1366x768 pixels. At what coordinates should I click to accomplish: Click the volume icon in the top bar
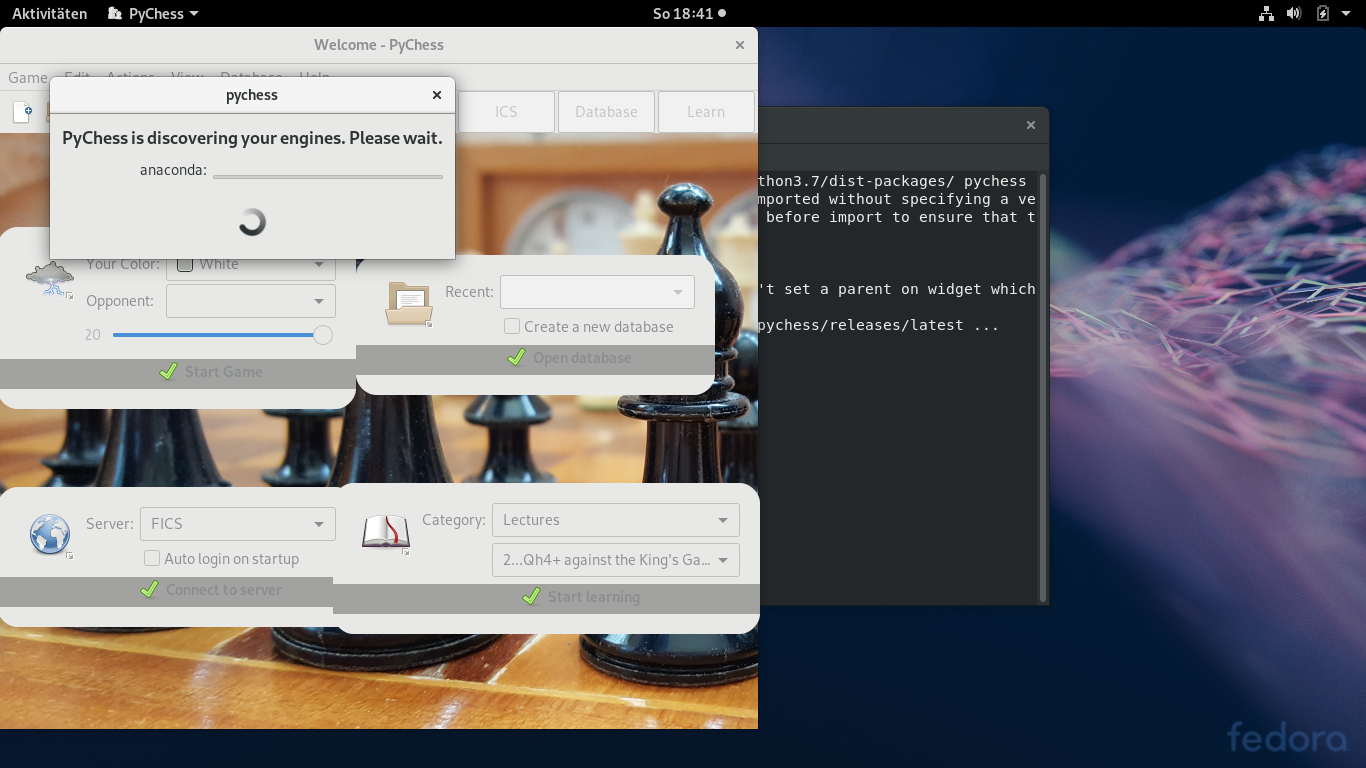(x=1294, y=13)
